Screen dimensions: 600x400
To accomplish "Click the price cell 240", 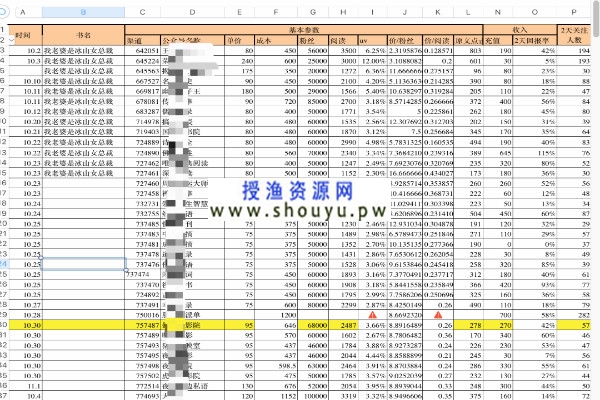I will pos(240,61).
